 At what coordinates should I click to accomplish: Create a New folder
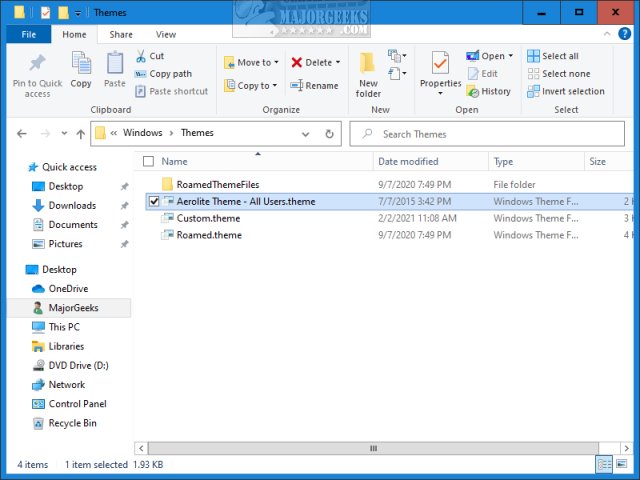pos(368,75)
